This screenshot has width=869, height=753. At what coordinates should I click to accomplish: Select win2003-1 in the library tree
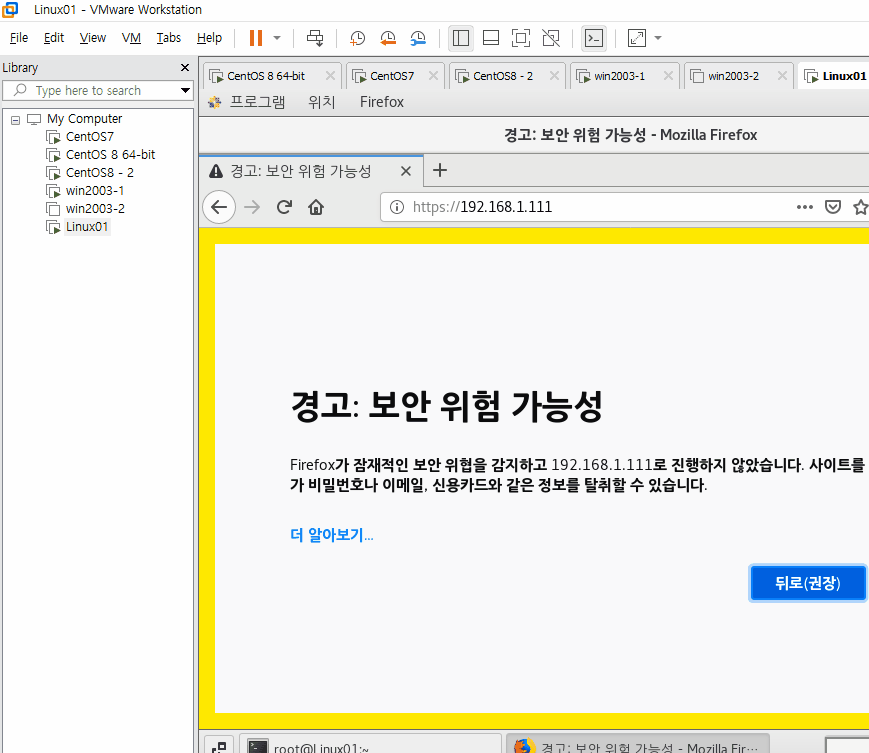pyautogui.click(x=95, y=191)
